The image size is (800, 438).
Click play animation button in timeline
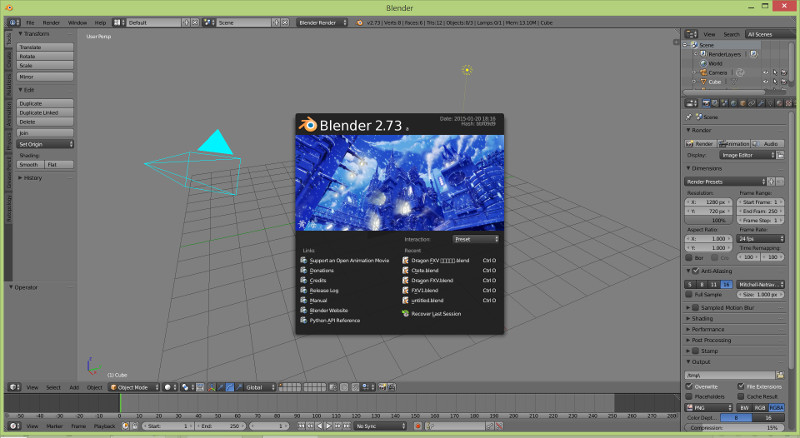click(x=329, y=426)
